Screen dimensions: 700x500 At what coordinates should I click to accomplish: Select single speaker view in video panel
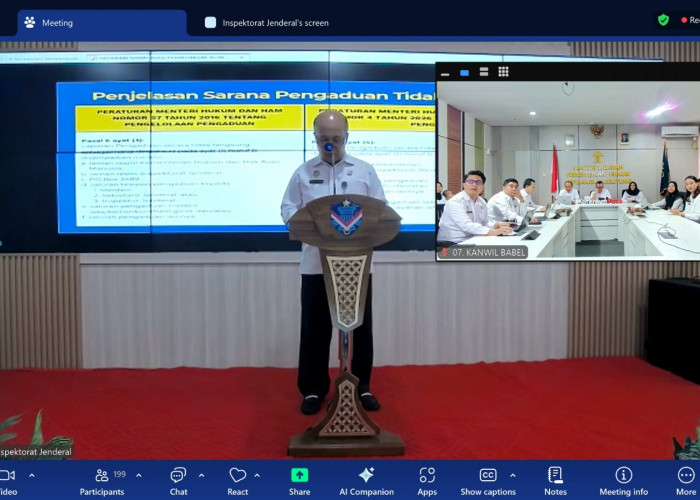pos(464,72)
